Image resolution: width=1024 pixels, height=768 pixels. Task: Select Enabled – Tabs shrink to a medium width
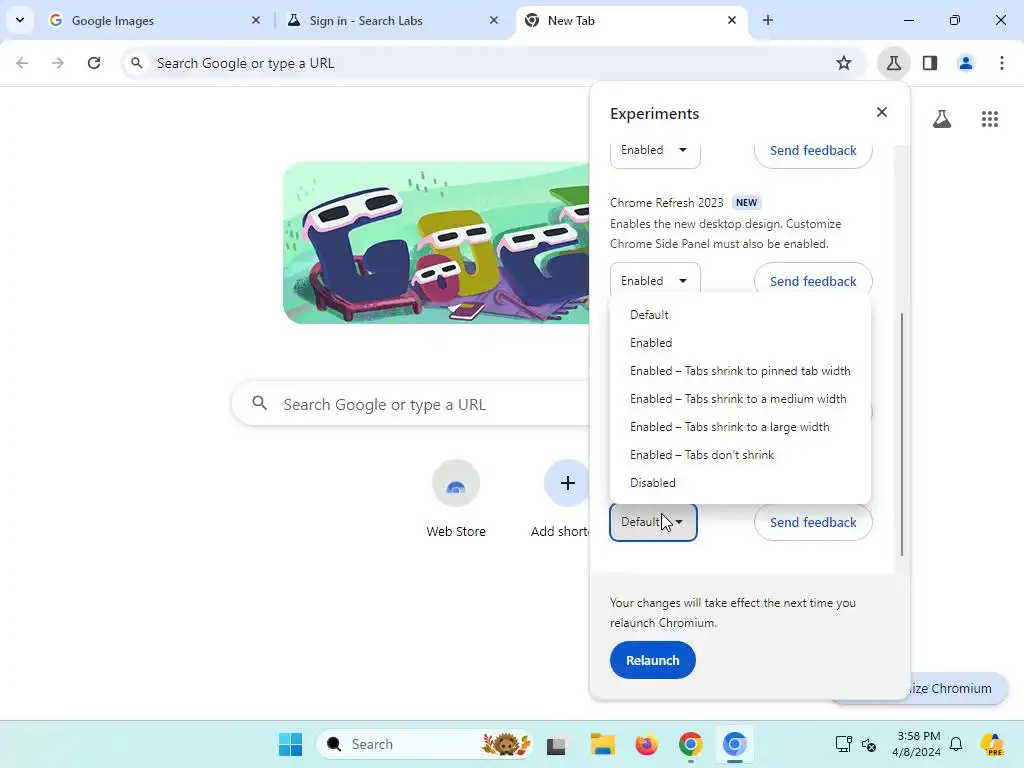coord(740,399)
